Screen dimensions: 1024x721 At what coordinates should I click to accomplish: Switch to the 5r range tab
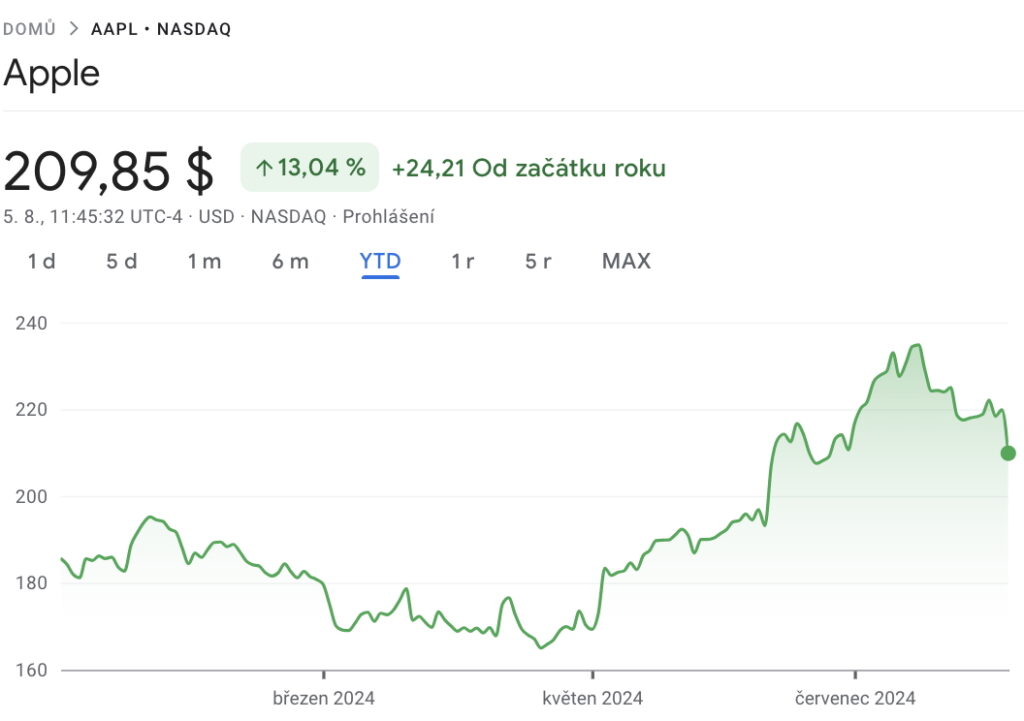click(x=538, y=261)
